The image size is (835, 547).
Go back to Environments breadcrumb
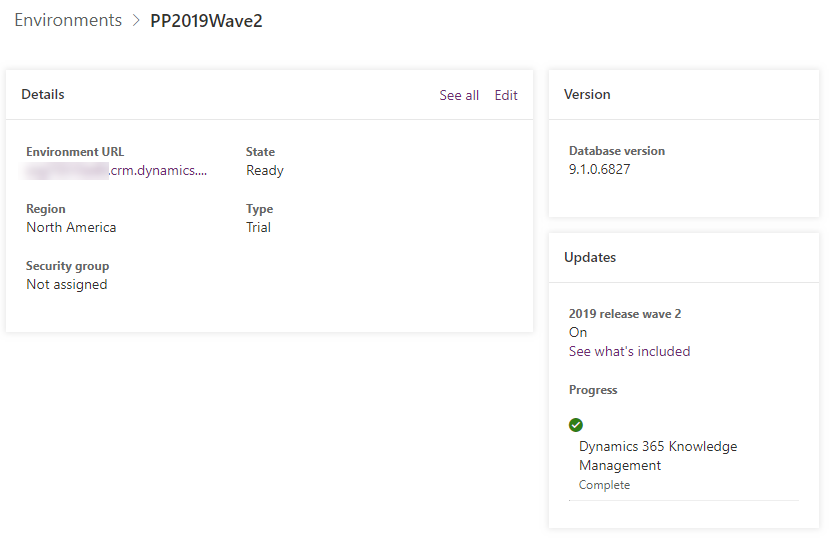pyautogui.click(x=68, y=20)
